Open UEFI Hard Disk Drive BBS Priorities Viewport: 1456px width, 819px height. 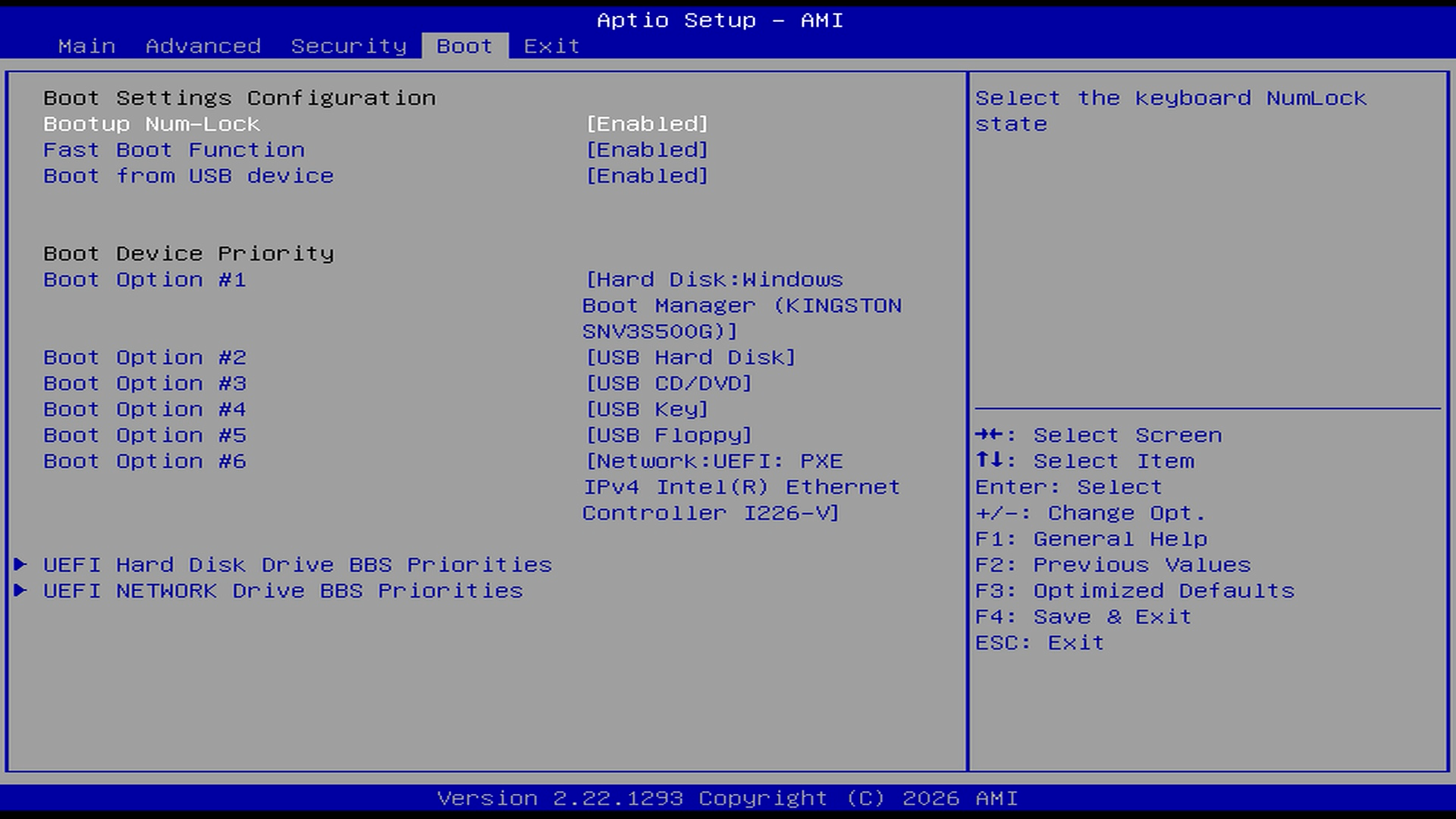(x=297, y=565)
